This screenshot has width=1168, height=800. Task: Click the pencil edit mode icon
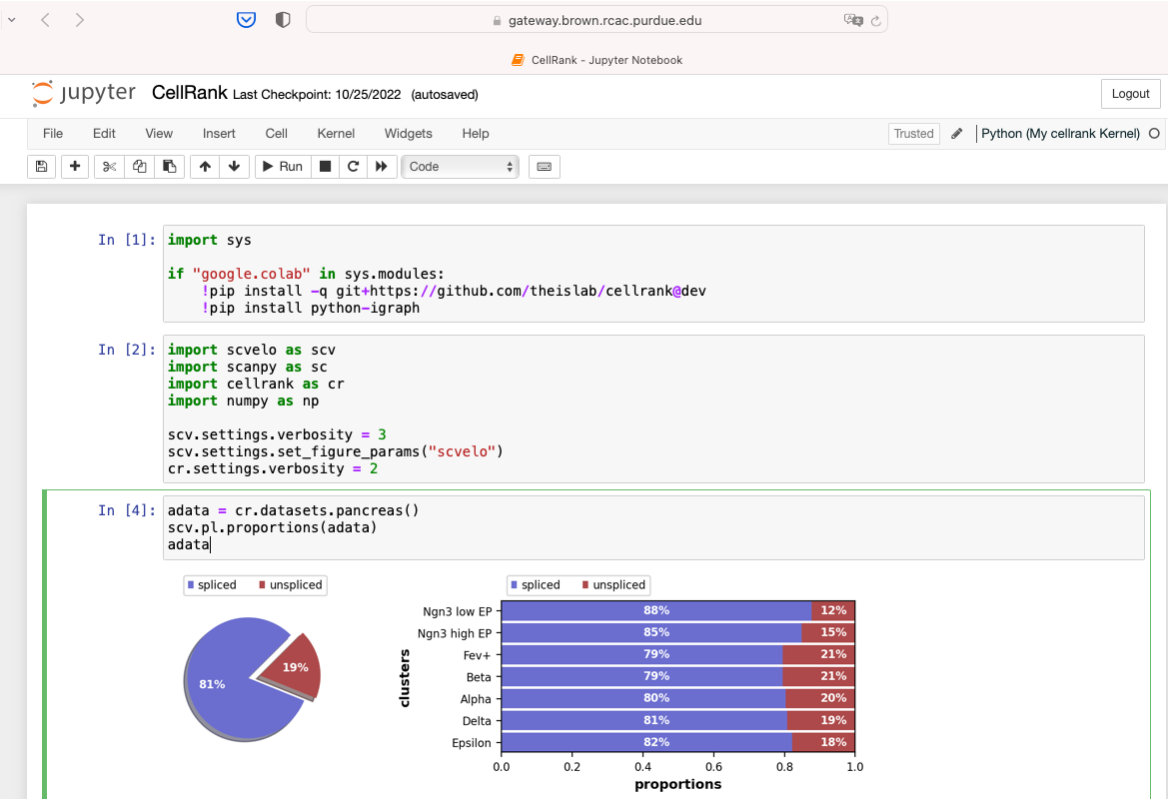tap(957, 133)
